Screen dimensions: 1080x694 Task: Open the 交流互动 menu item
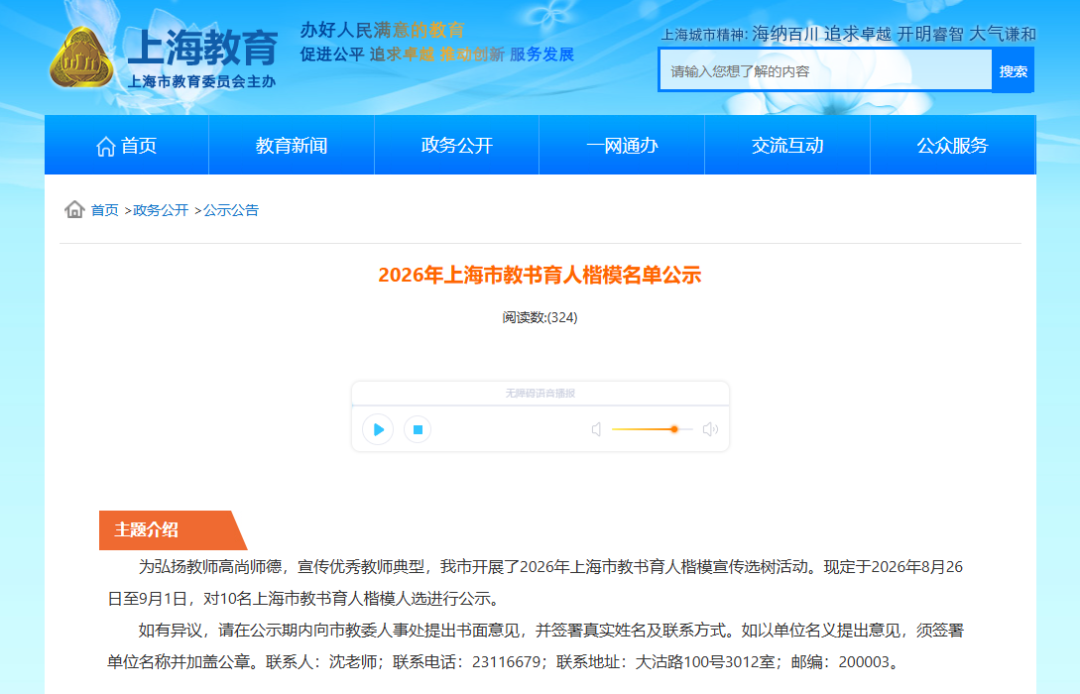(x=787, y=145)
